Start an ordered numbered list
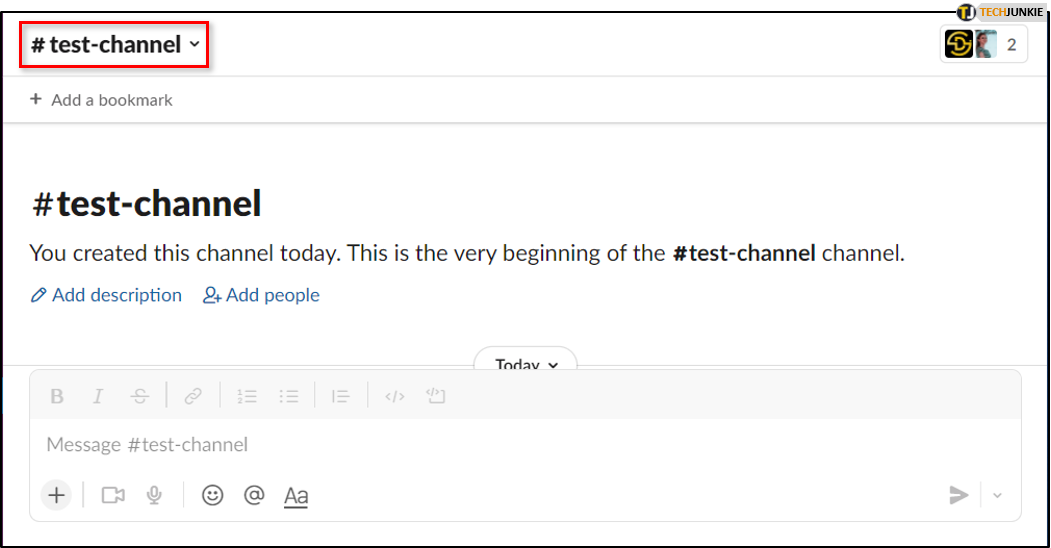Screen dimensions: 1051x548 click(x=247, y=396)
